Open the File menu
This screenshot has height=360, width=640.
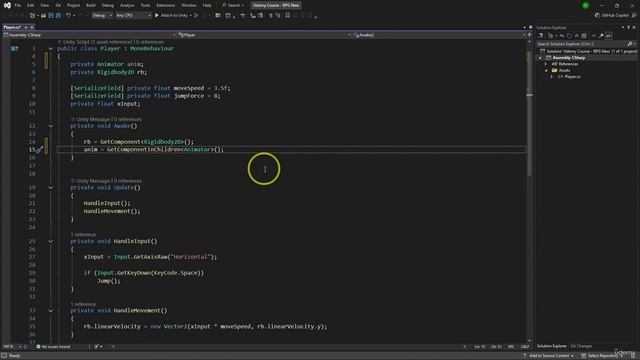click(18, 5)
